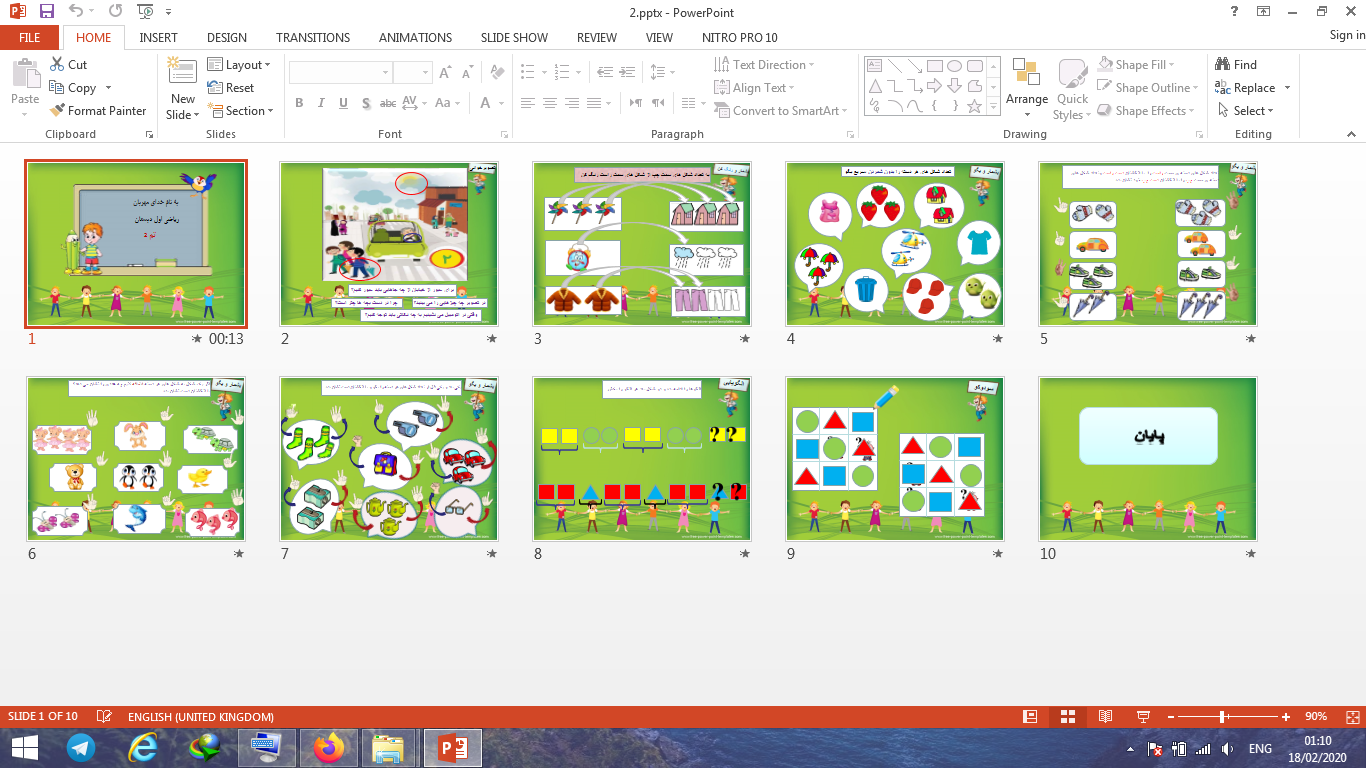Image resolution: width=1366 pixels, height=768 pixels.
Task: Switch to Reading View in status bar
Action: click(x=1105, y=717)
